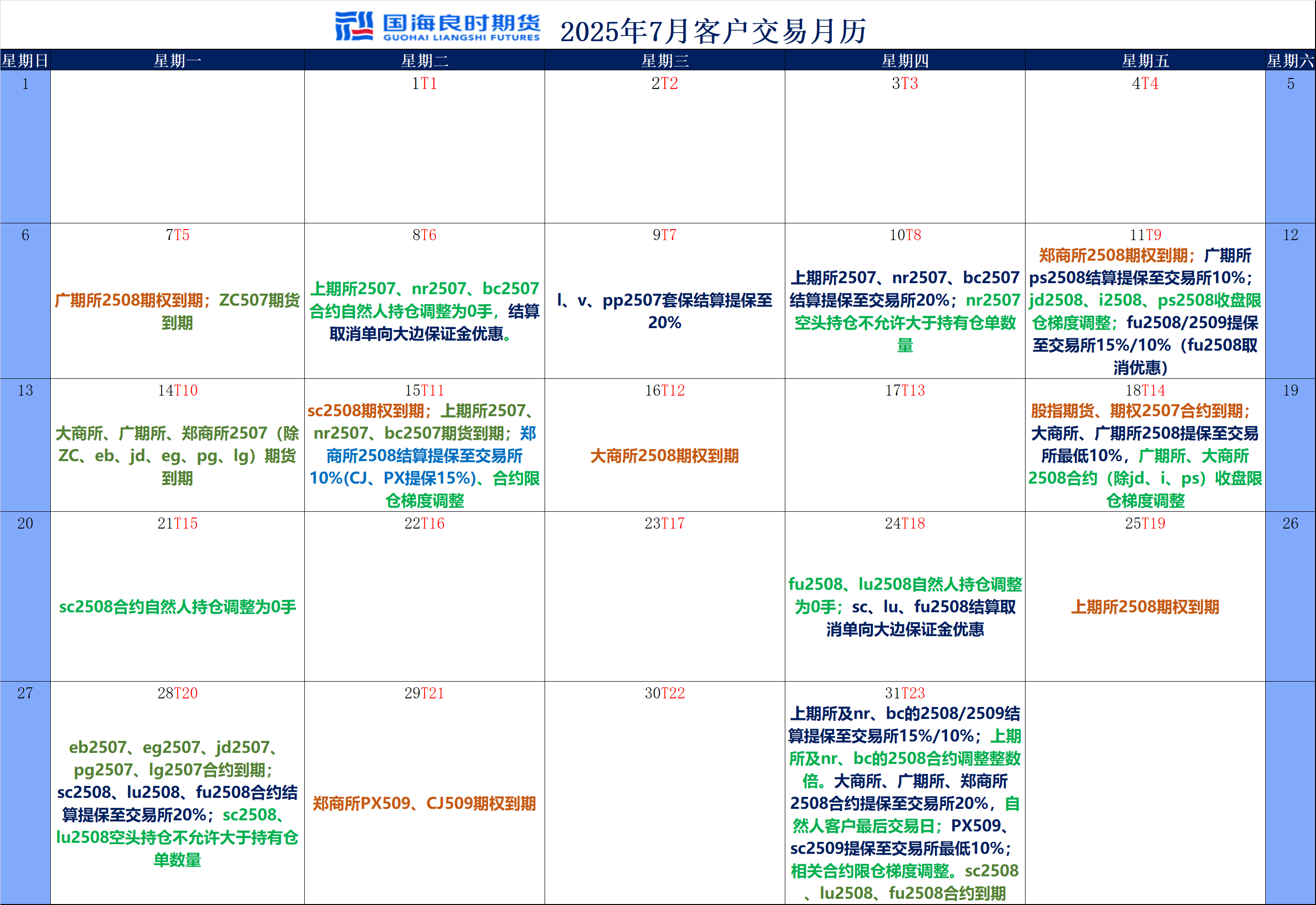
Task: Click the Guohai Liangshi Futures logo
Action: pyautogui.click(x=437, y=26)
